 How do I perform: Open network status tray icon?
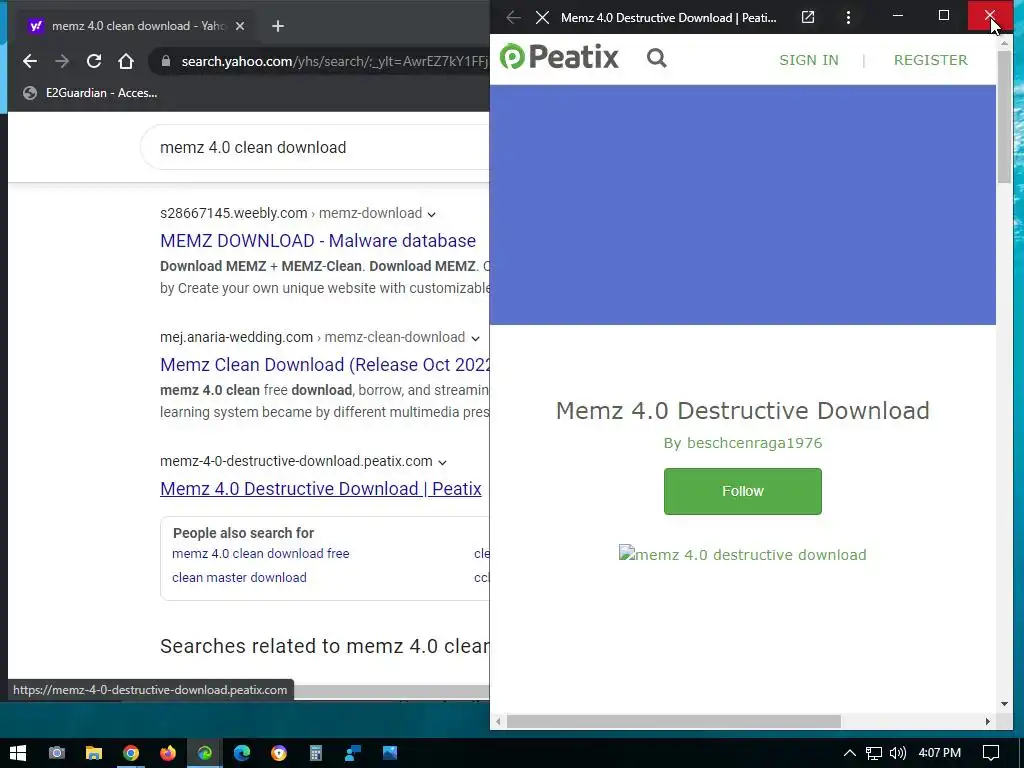(874, 753)
